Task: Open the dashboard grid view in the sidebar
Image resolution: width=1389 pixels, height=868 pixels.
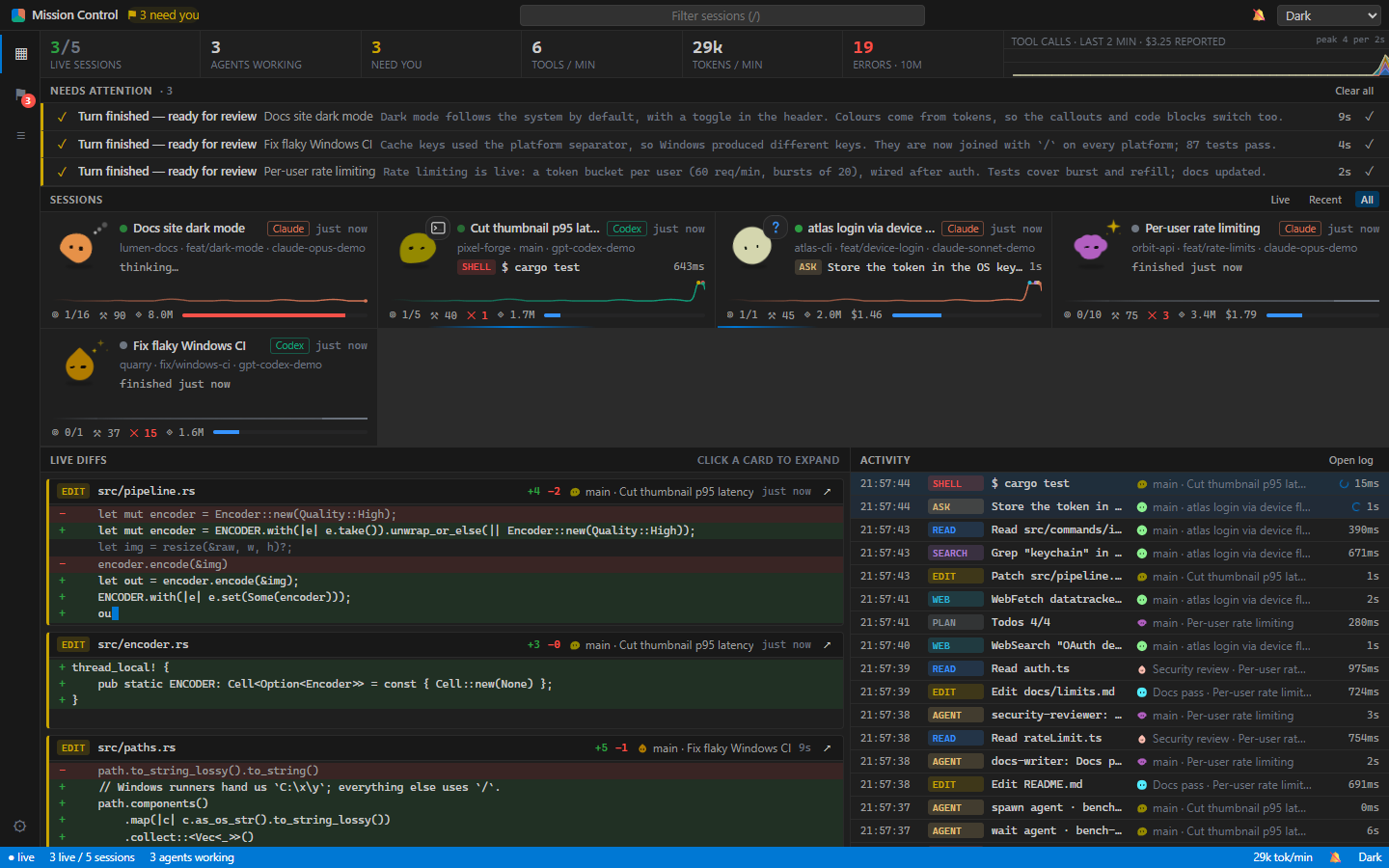Action: [20, 54]
